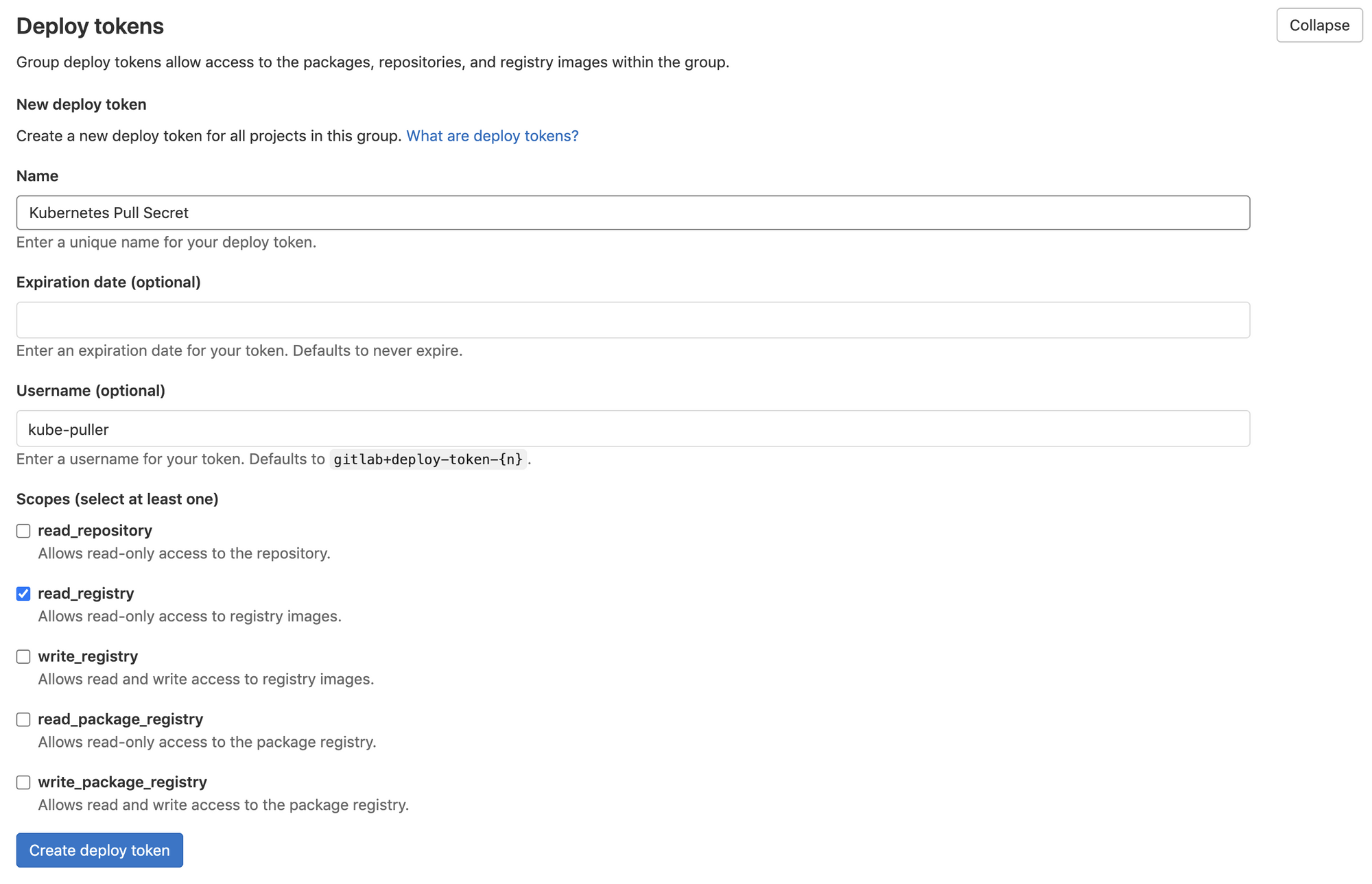The width and height of the screenshot is (1372, 884).
Task: Click the read_repository label text
Action: click(95, 530)
